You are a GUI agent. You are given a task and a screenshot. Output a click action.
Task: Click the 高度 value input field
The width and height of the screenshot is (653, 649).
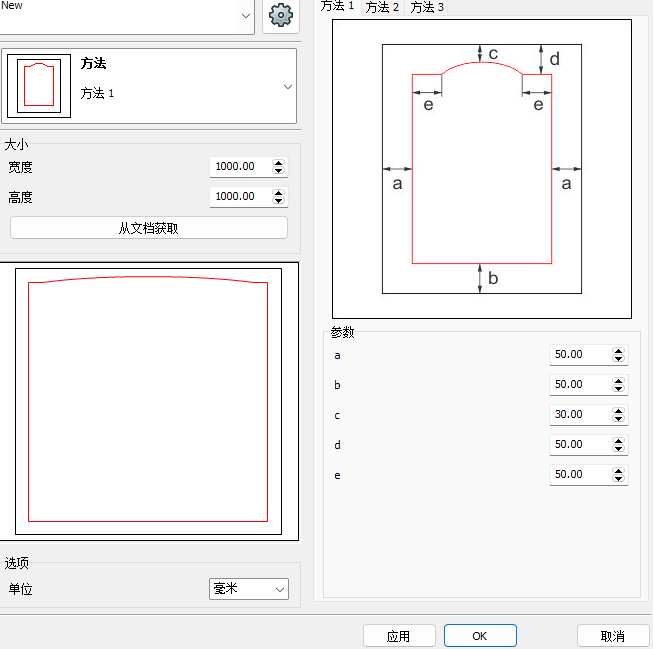239,197
